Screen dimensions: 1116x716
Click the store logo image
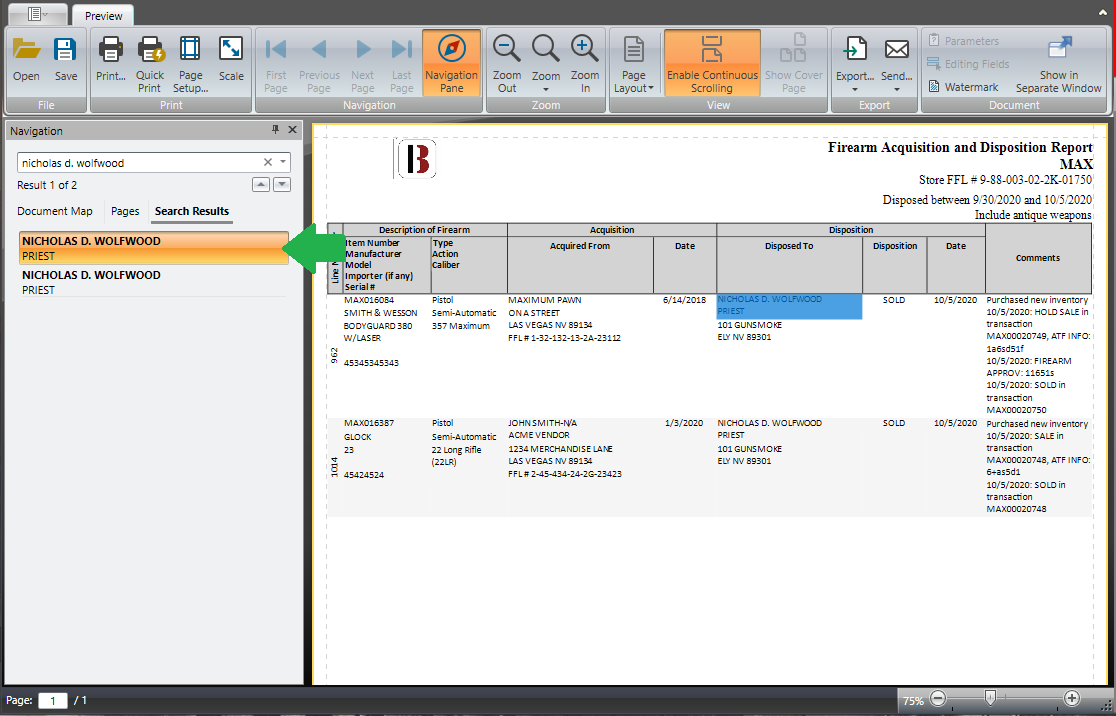416,159
